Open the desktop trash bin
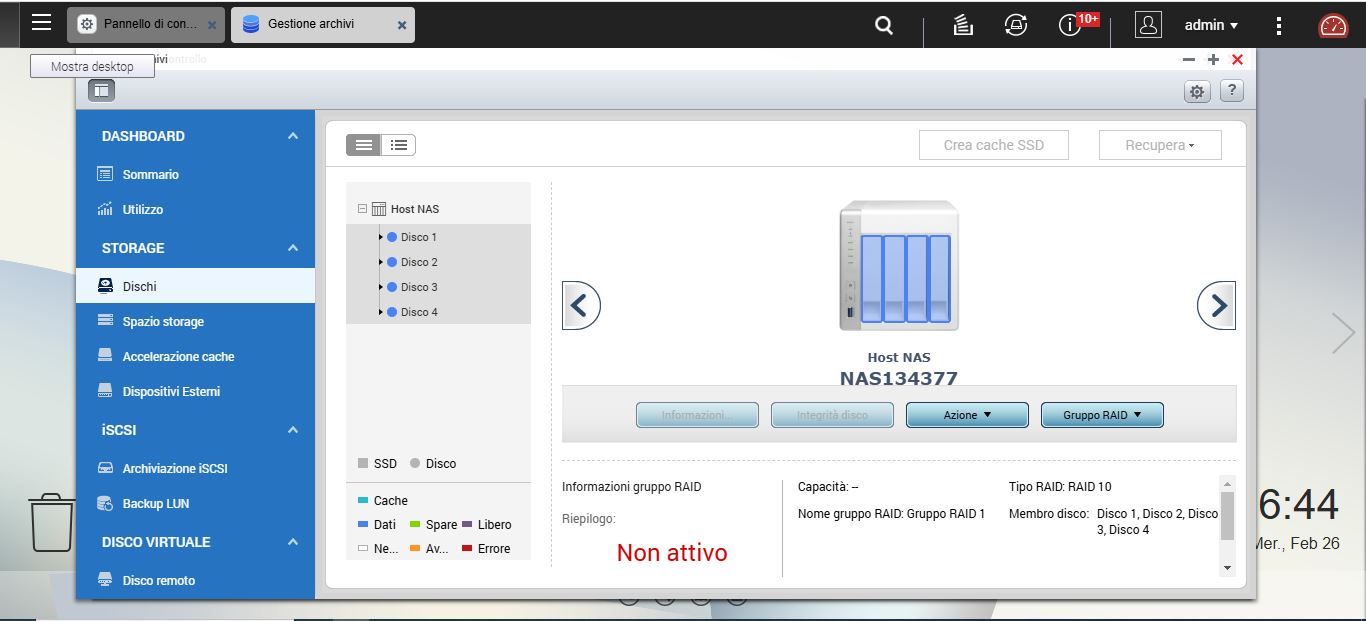 [51, 521]
